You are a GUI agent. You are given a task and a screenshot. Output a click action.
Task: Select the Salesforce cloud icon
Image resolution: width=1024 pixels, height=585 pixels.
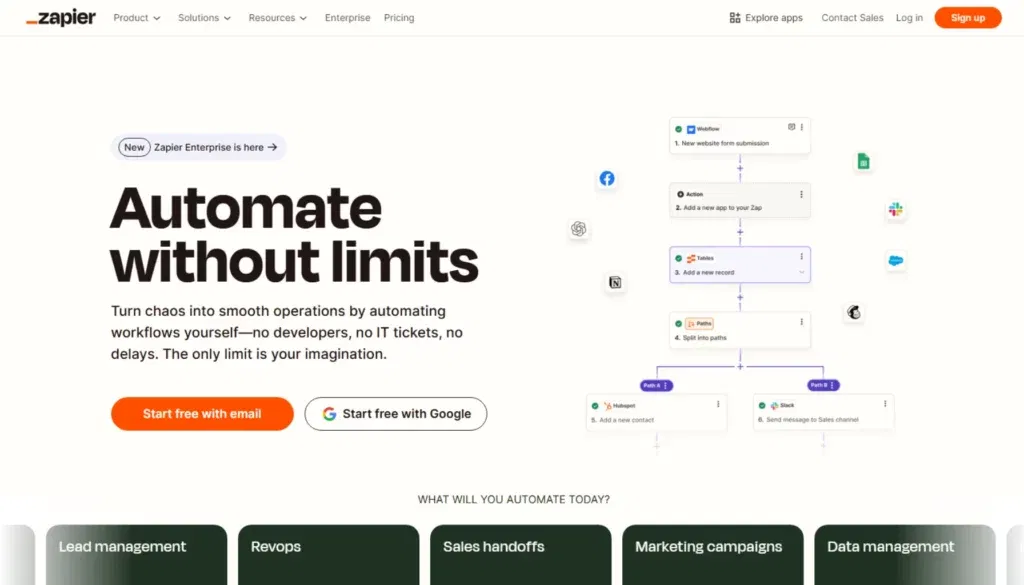coord(895,262)
